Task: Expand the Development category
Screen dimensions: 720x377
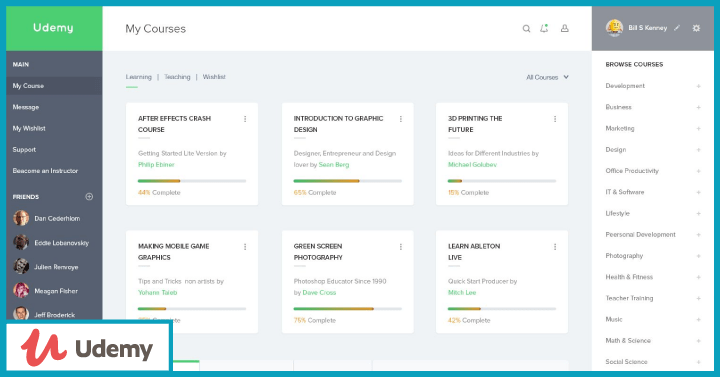Action: pyautogui.click(x=698, y=86)
